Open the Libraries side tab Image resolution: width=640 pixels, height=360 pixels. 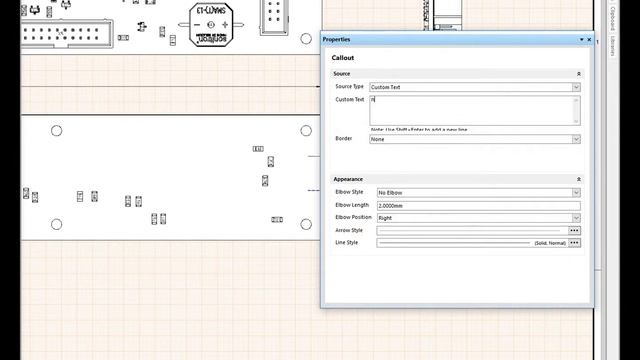pos(612,46)
